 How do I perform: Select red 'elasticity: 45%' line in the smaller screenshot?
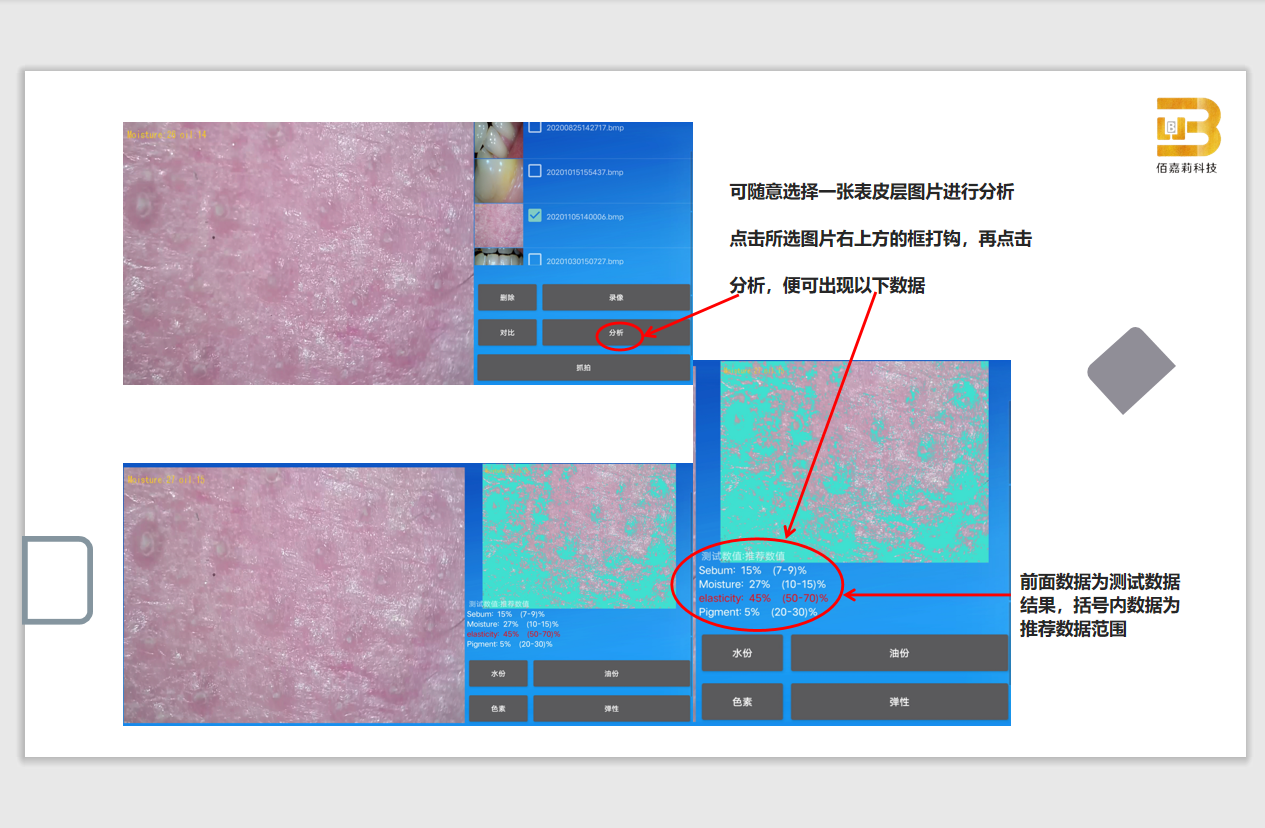pyautogui.click(x=513, y=634)
